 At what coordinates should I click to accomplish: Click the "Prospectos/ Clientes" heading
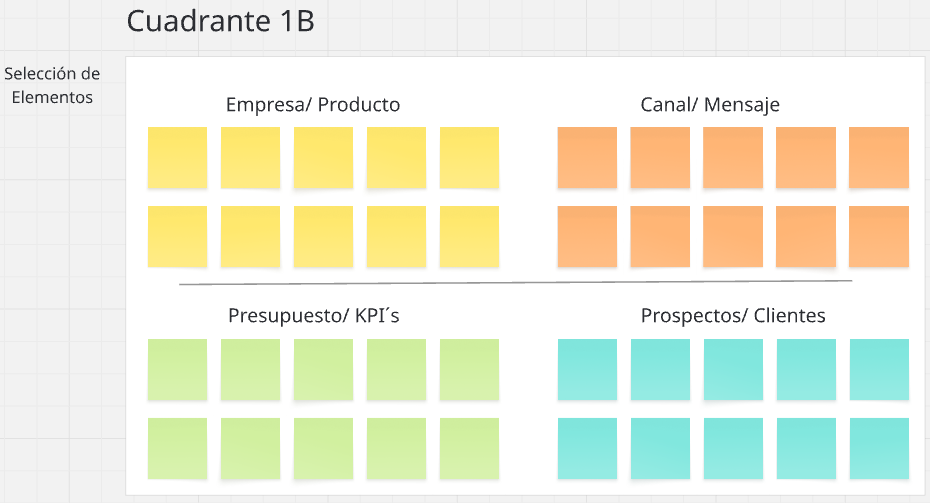(x=733, y=316)
